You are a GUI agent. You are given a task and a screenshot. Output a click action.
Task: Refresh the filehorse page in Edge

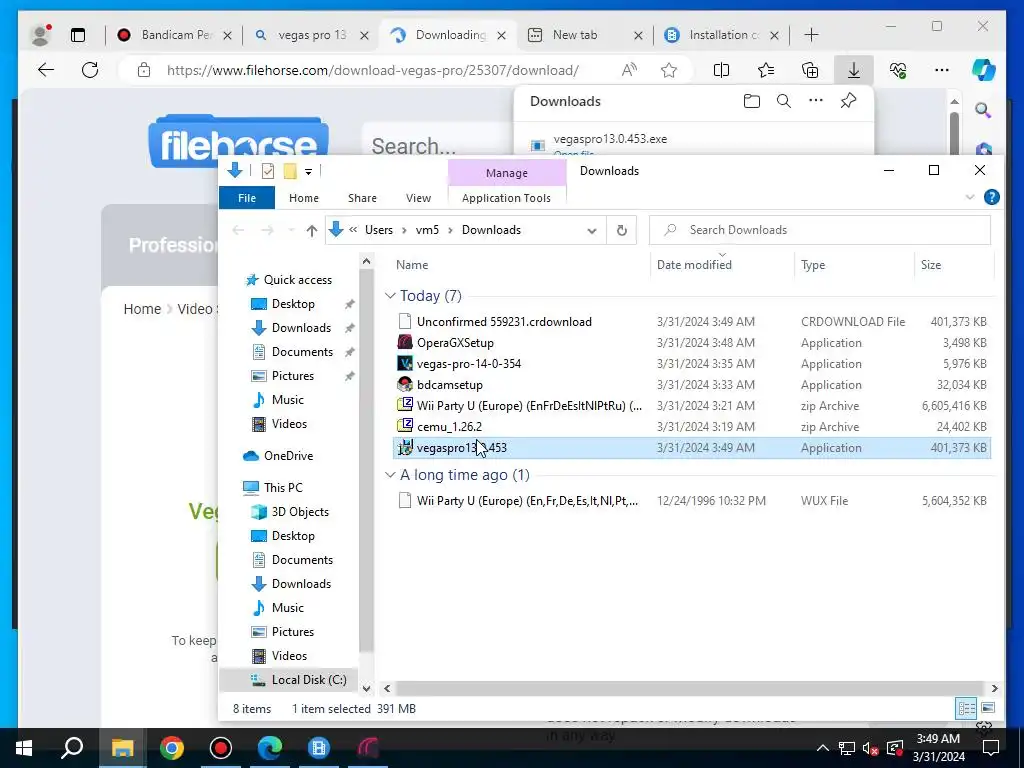(90, 70)
